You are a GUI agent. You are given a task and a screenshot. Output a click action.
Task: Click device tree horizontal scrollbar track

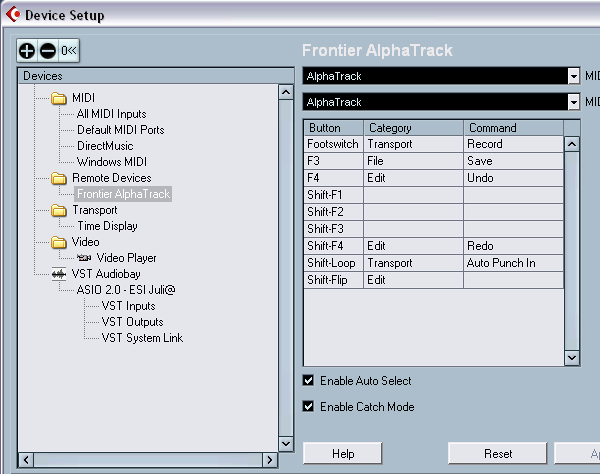[x=148, y=459]
